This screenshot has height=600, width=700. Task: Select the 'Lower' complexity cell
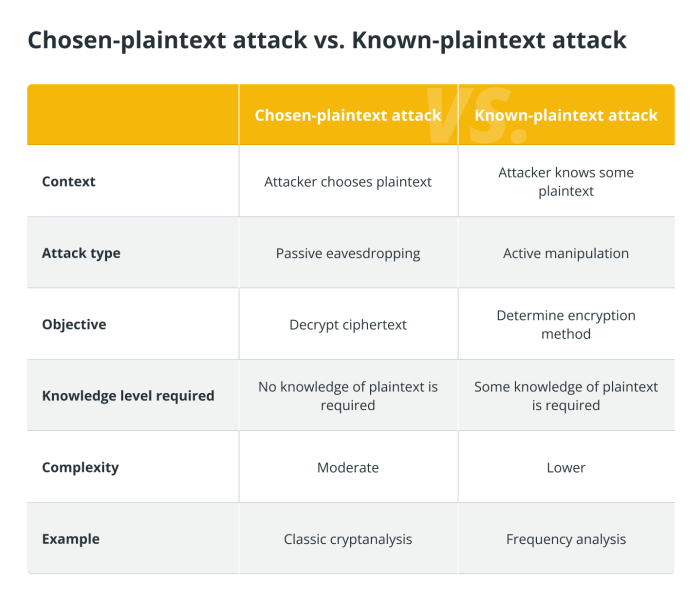(x=566, y=467)
